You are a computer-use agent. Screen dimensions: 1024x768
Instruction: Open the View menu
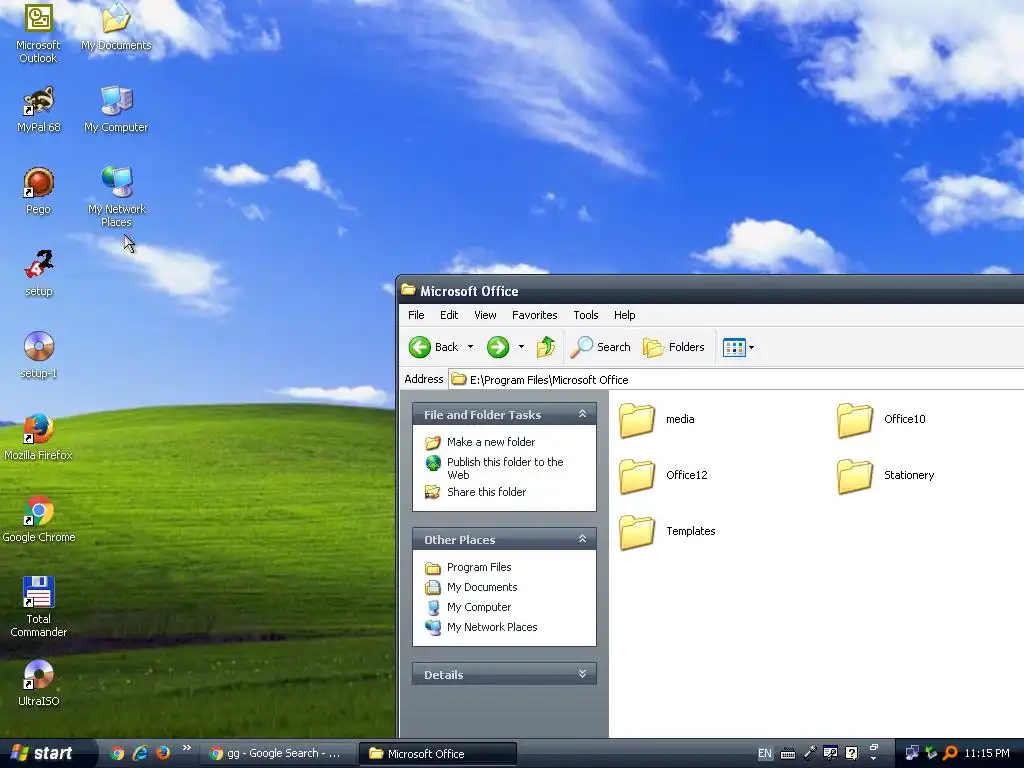[x=485, y=315]
